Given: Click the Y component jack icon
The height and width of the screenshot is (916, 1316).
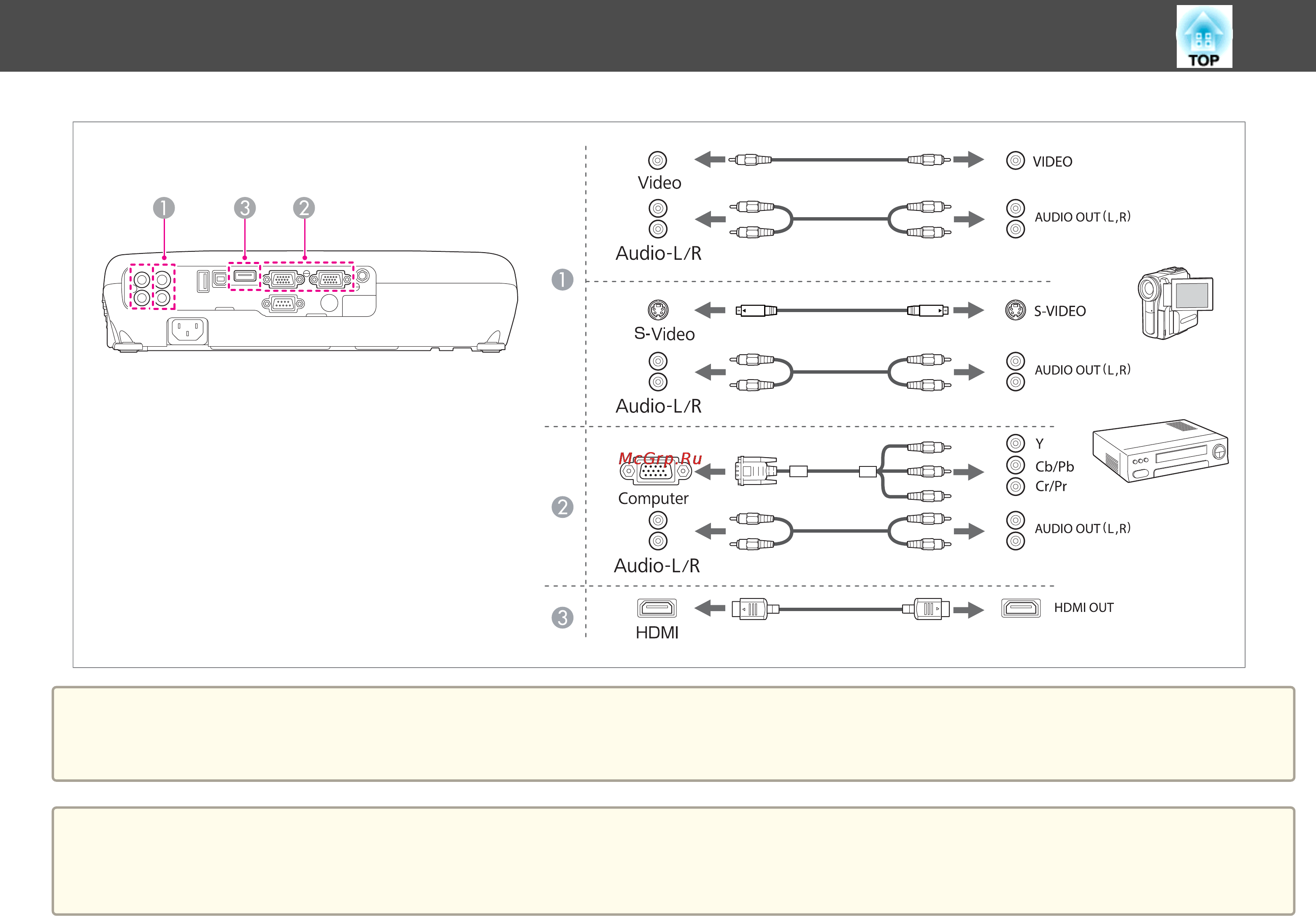Looking at the screenshot, I should click(x=1015, y=443).
